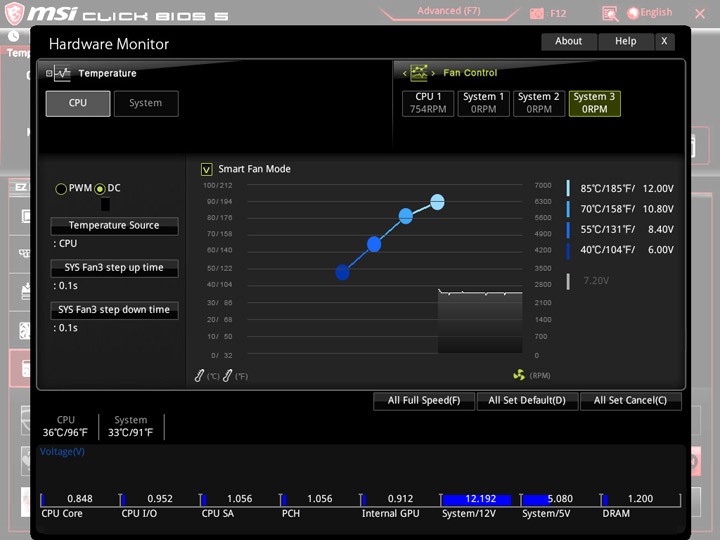Screen dimensions: 720x540
Task: Close the BIOS with top-right X
Action: pos(700,14)
